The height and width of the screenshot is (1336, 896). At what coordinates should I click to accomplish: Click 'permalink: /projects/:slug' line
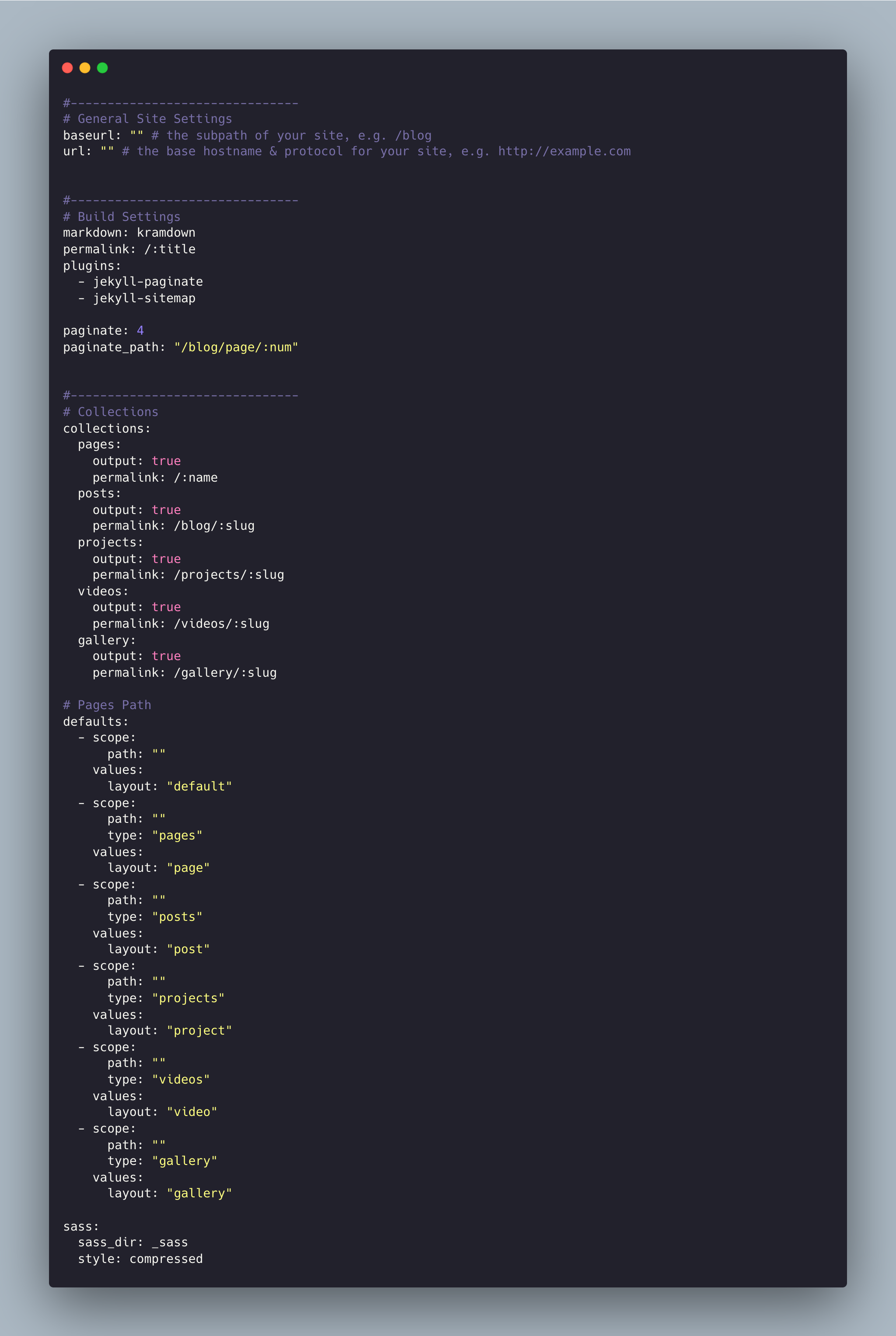coord(189,575)
